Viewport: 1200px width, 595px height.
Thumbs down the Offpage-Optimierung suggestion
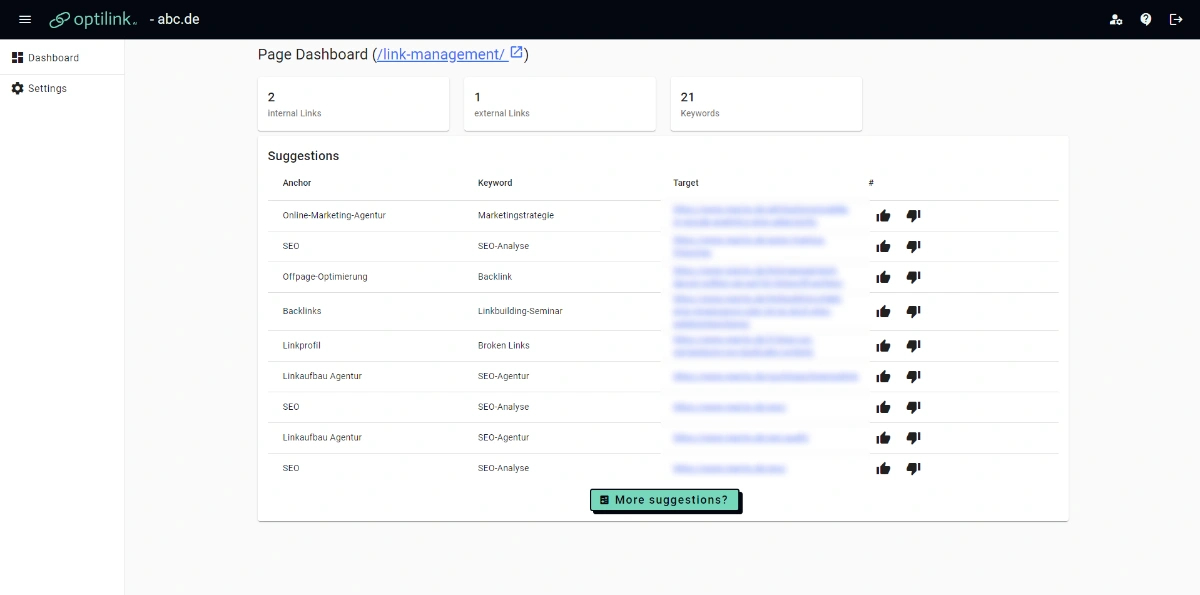point(913,277)
